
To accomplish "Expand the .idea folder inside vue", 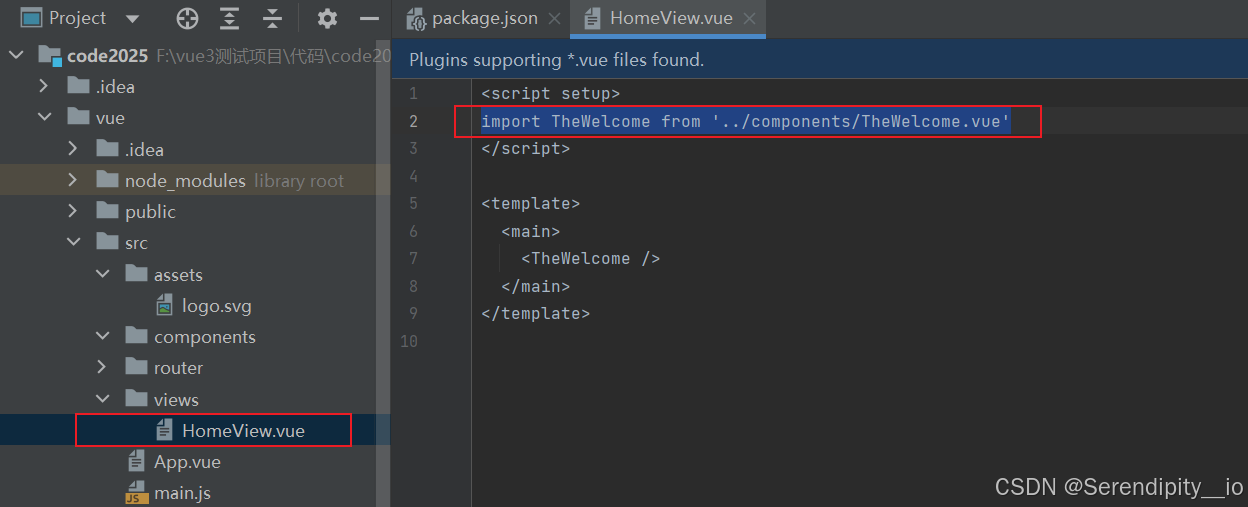I will [x=72, y=149].
